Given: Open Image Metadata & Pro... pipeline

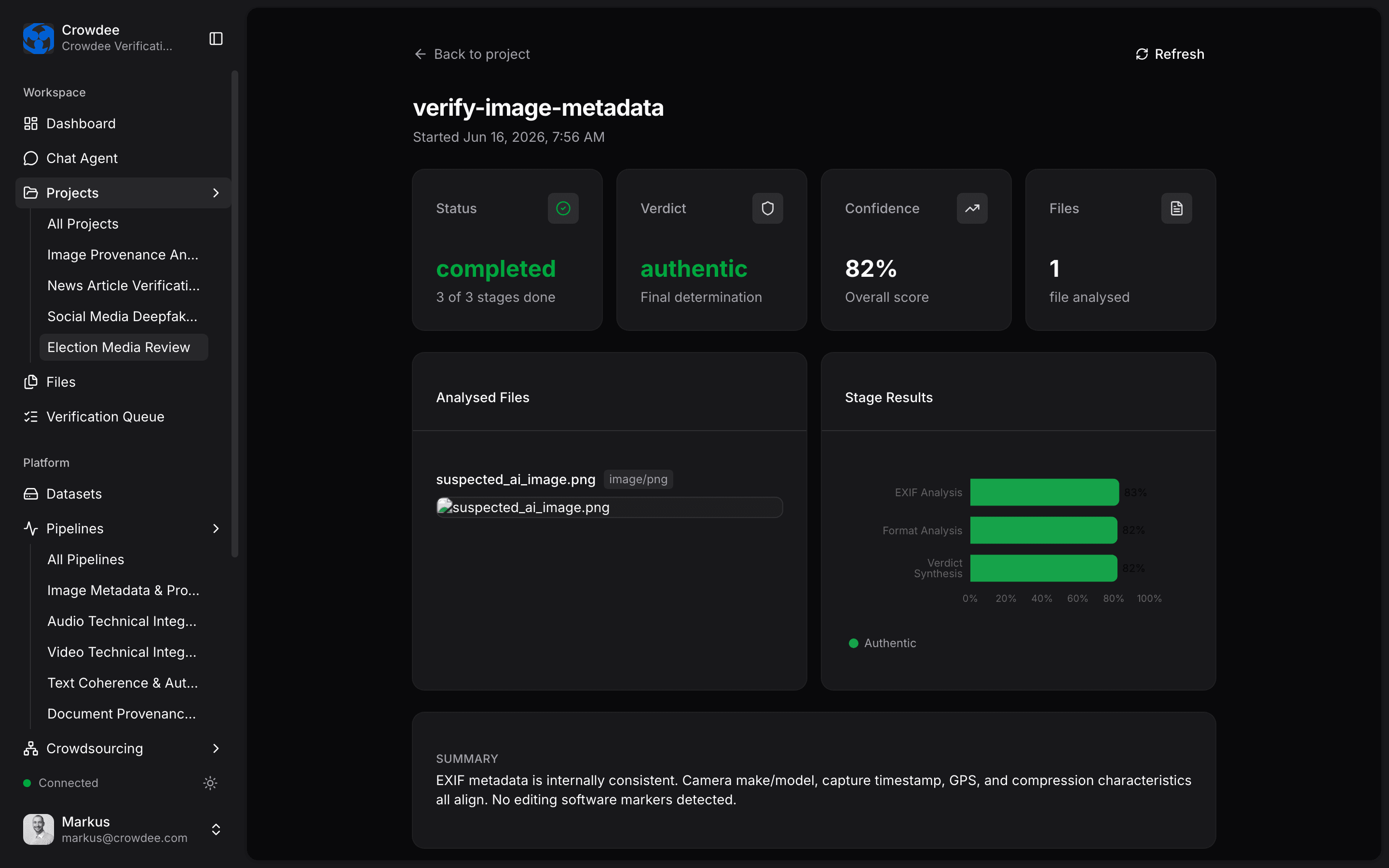Looking at the screenshot, I should coord(123,590).
